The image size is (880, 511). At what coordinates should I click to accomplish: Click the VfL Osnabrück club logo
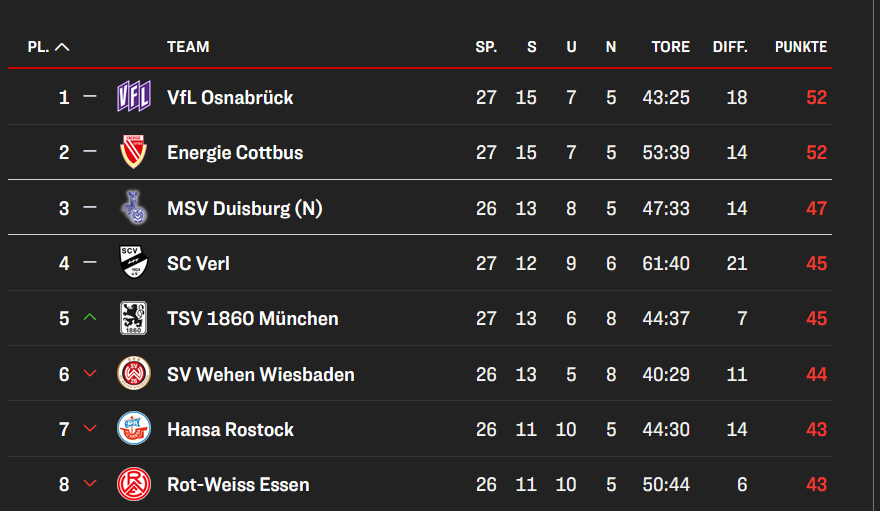coord(134,97)
